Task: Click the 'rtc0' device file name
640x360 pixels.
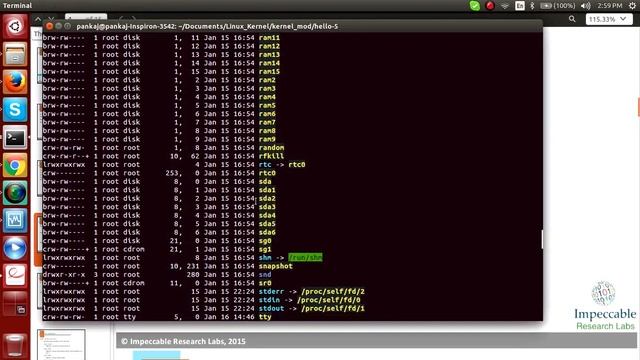Action: coord(267,173)
